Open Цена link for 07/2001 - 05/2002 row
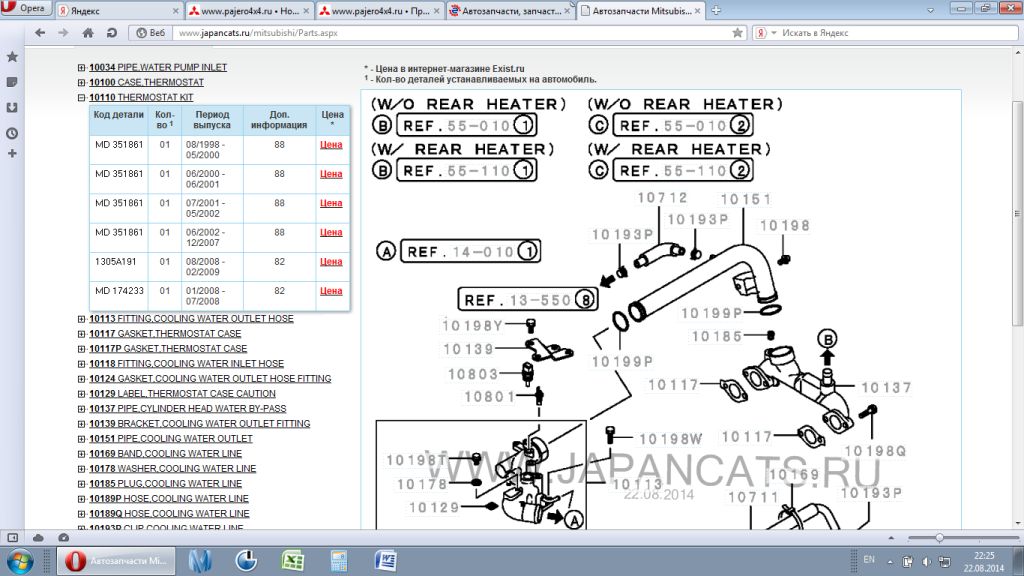This screenshot has width=1024, height=576. 331,203
